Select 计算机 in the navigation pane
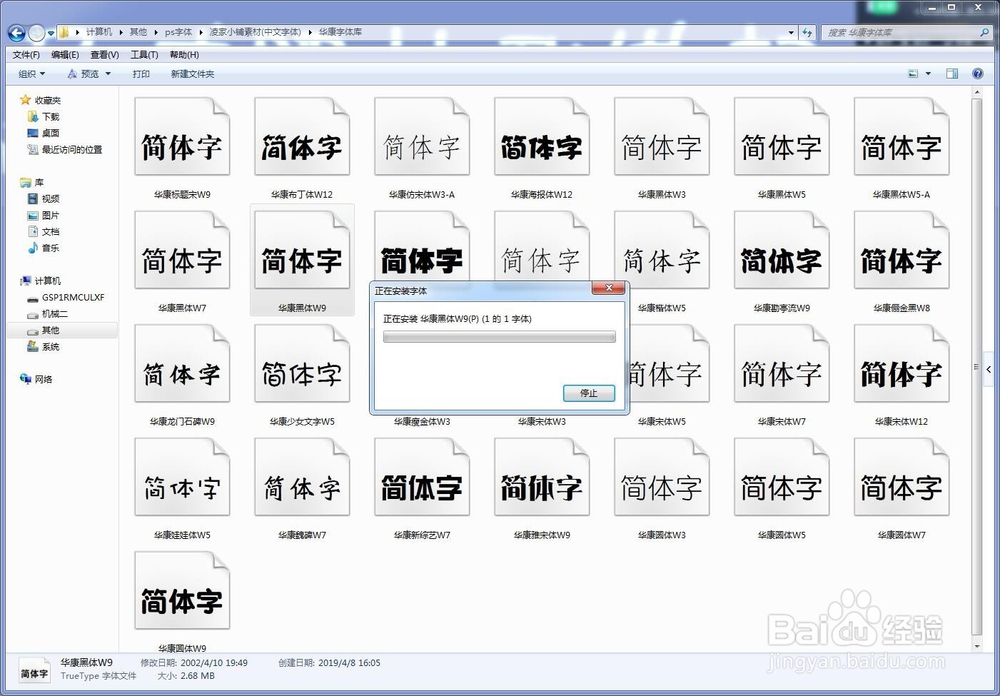The width and height of the screenshot is (1000, 696). (48, 281)
